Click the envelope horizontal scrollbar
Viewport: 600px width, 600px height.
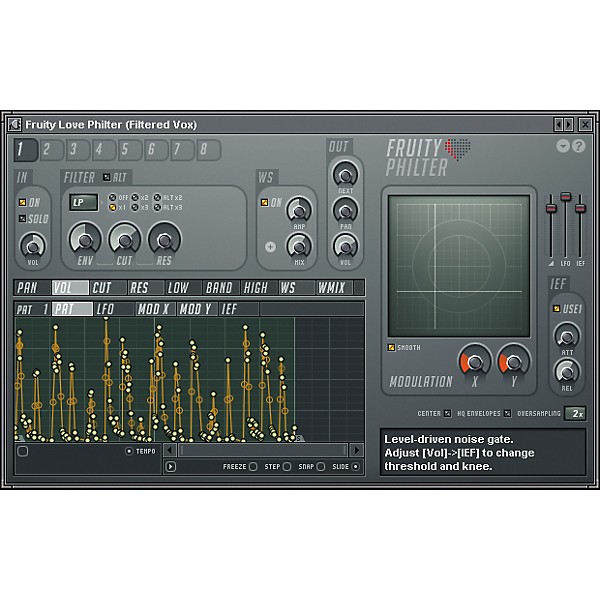coord(263,450)
